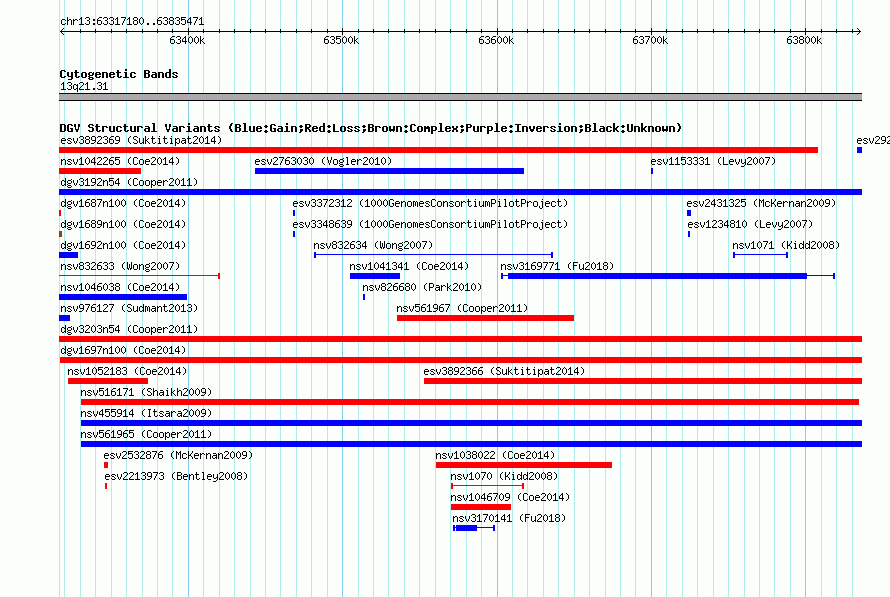The width and height of the screenshot is (890, 597).
Task: Click the 63800k ruler tick label
Action: (x=804, y=40)
